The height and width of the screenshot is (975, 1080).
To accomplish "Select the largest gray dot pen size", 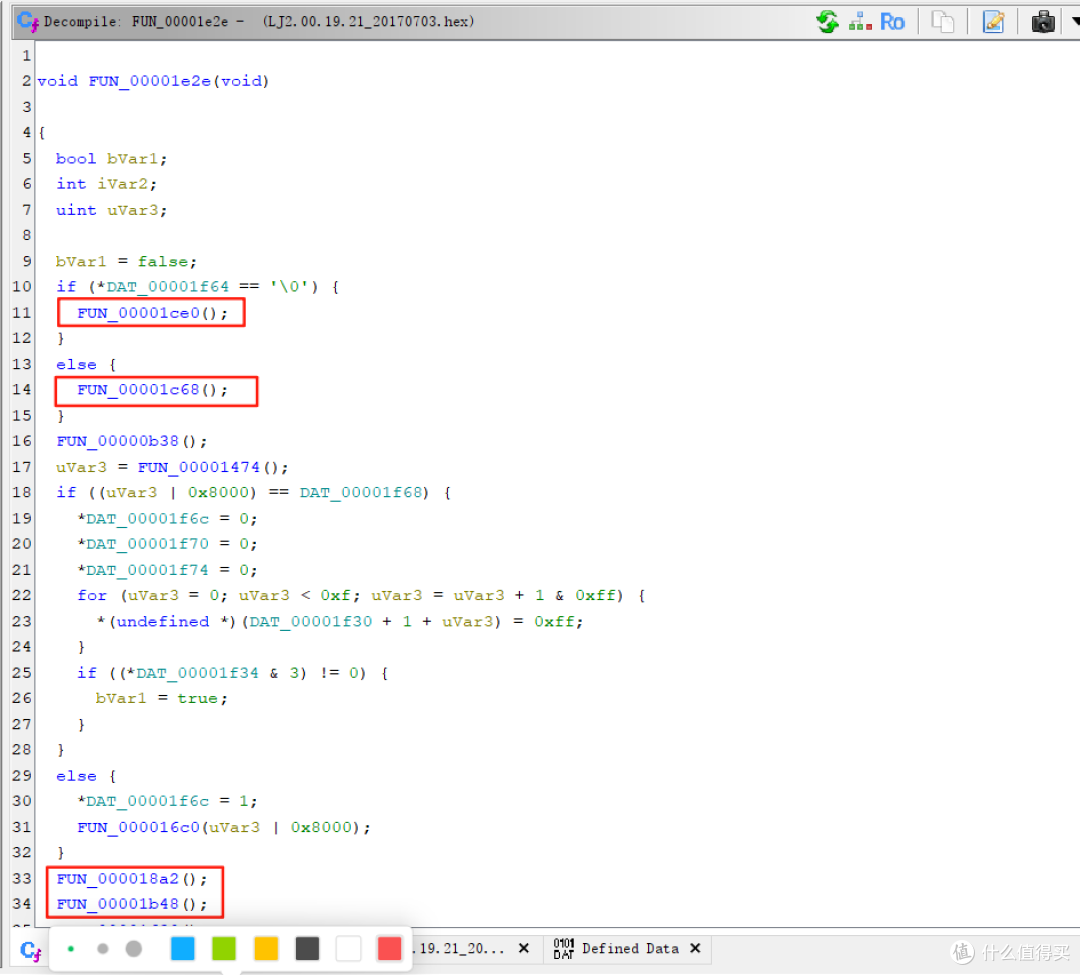I will tap(134, 949).
